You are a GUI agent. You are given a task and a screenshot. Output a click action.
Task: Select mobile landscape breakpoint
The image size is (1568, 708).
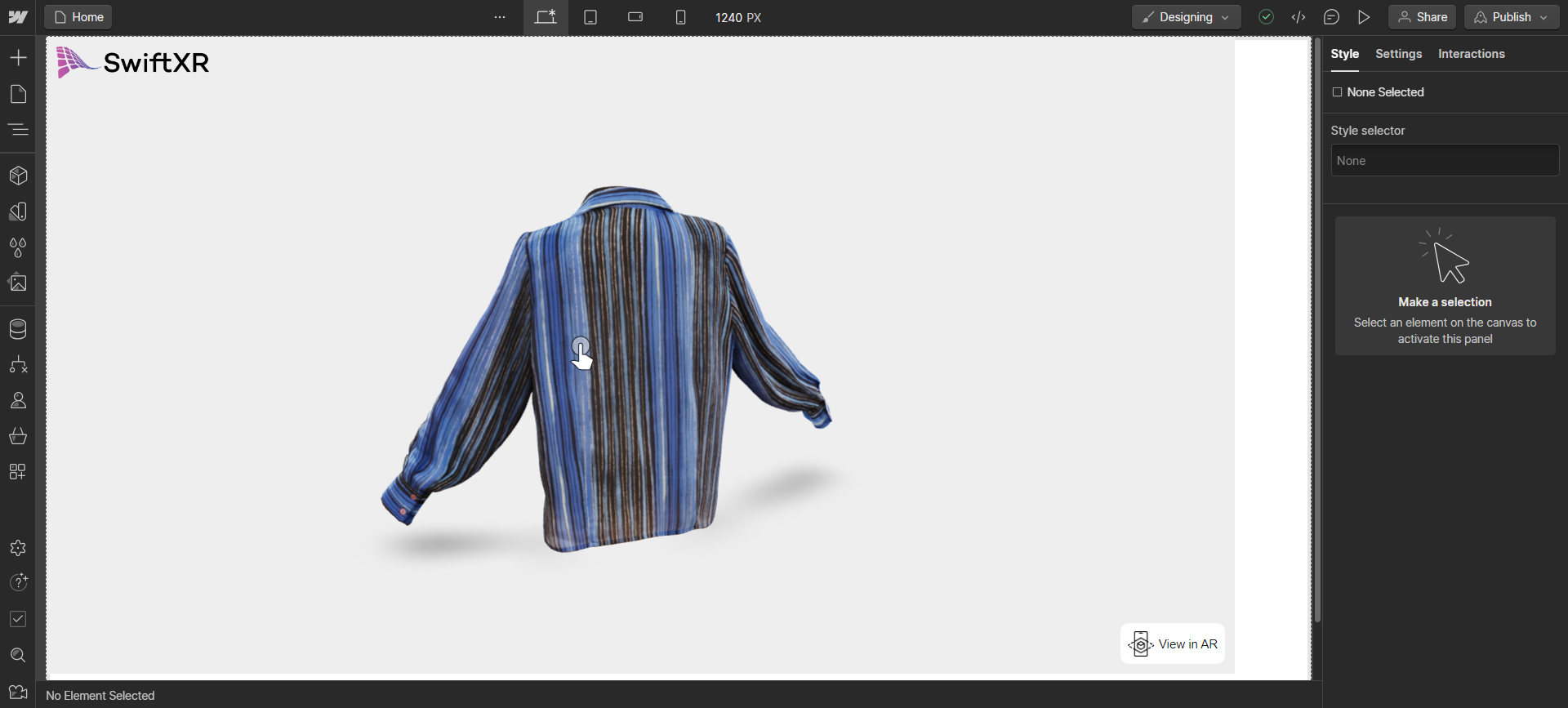[635, 17]
